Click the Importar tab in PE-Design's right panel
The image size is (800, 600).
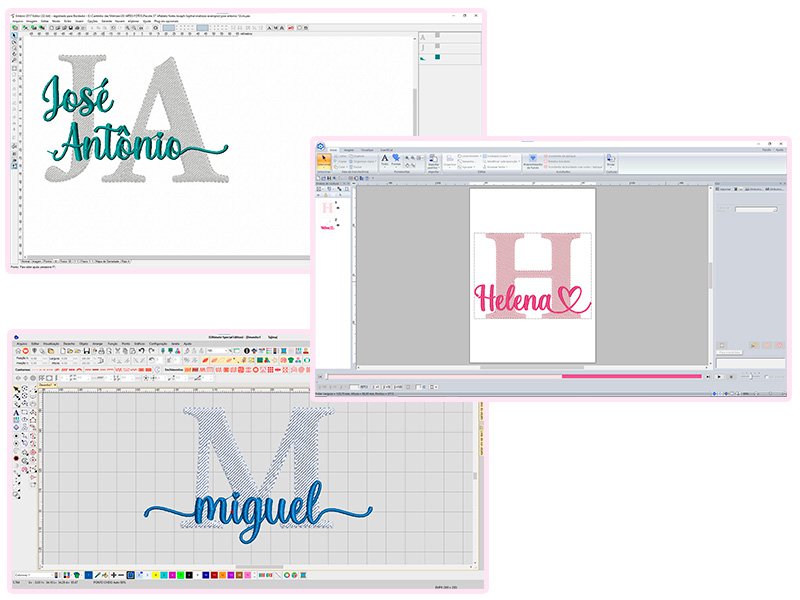click(726, 187)
